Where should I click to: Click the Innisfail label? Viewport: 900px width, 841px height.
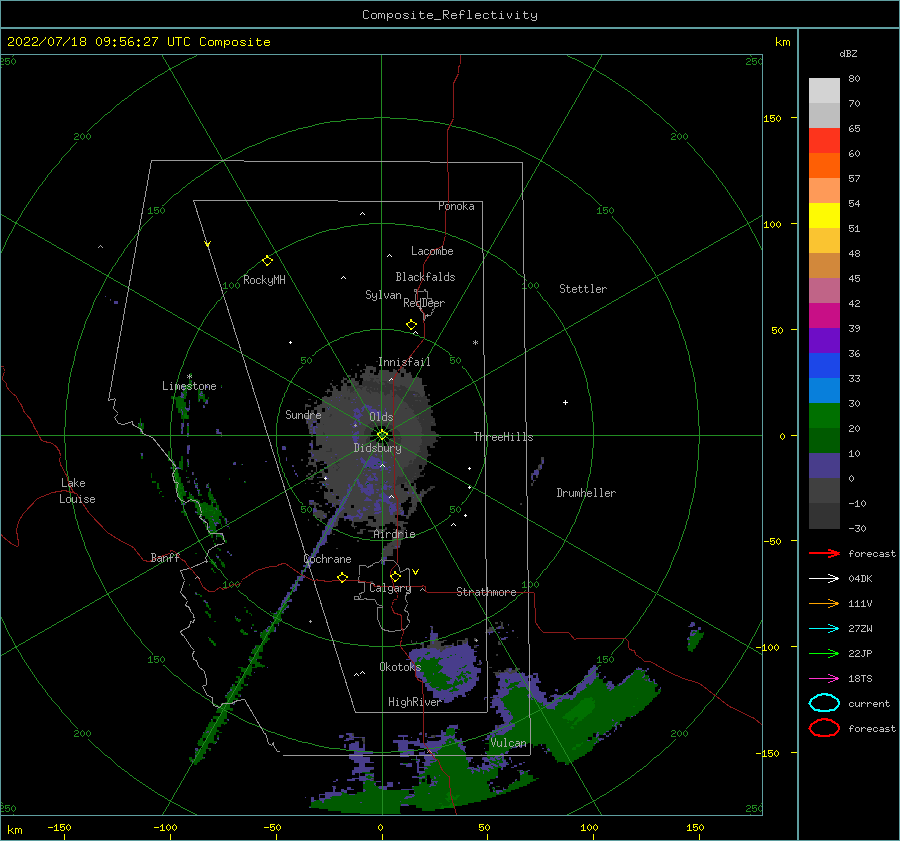pos(404,362)
